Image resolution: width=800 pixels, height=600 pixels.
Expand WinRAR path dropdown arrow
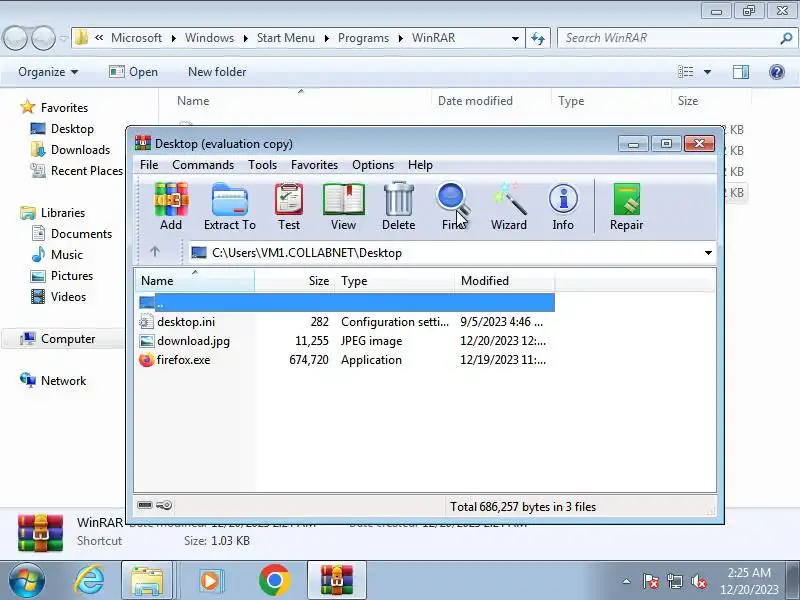pyautogui.click(x=708, y=253)
